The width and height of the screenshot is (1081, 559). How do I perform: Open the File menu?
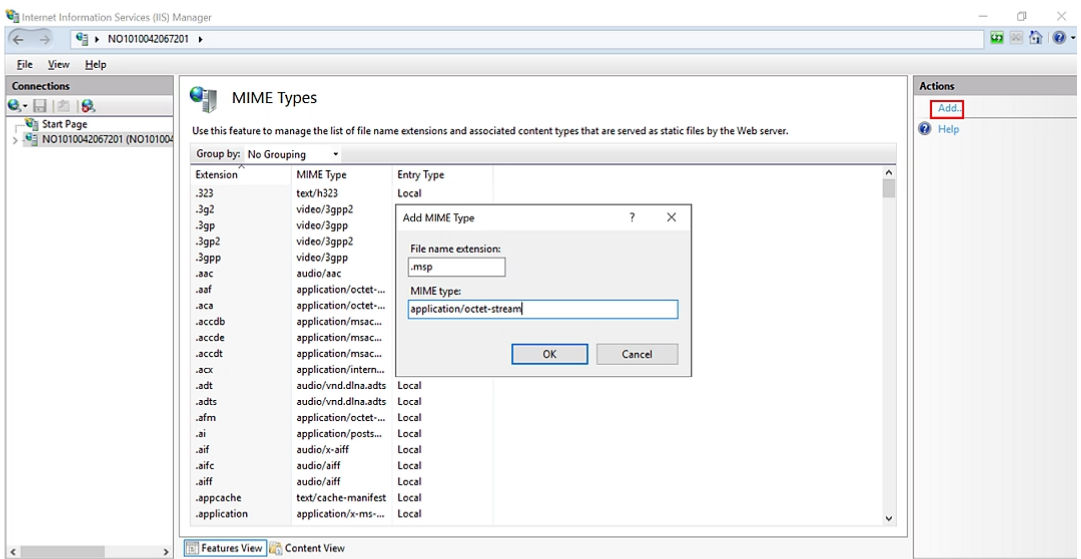[x=25, y=64]
